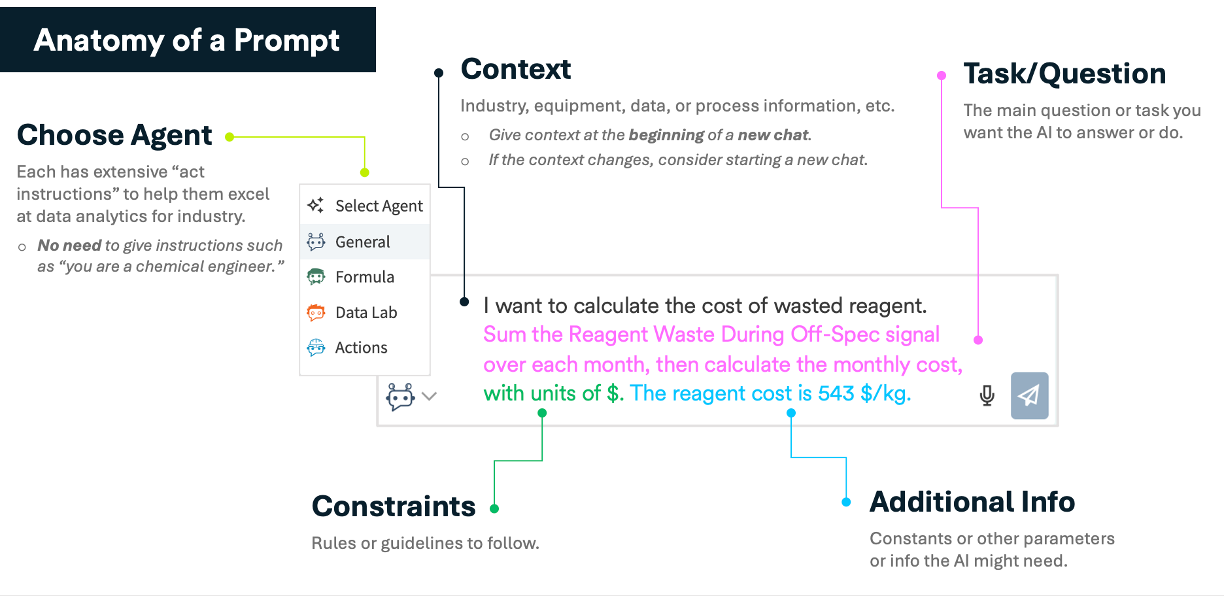
Task: Choose the Formula menu entry label
Action: pos(365,277)
